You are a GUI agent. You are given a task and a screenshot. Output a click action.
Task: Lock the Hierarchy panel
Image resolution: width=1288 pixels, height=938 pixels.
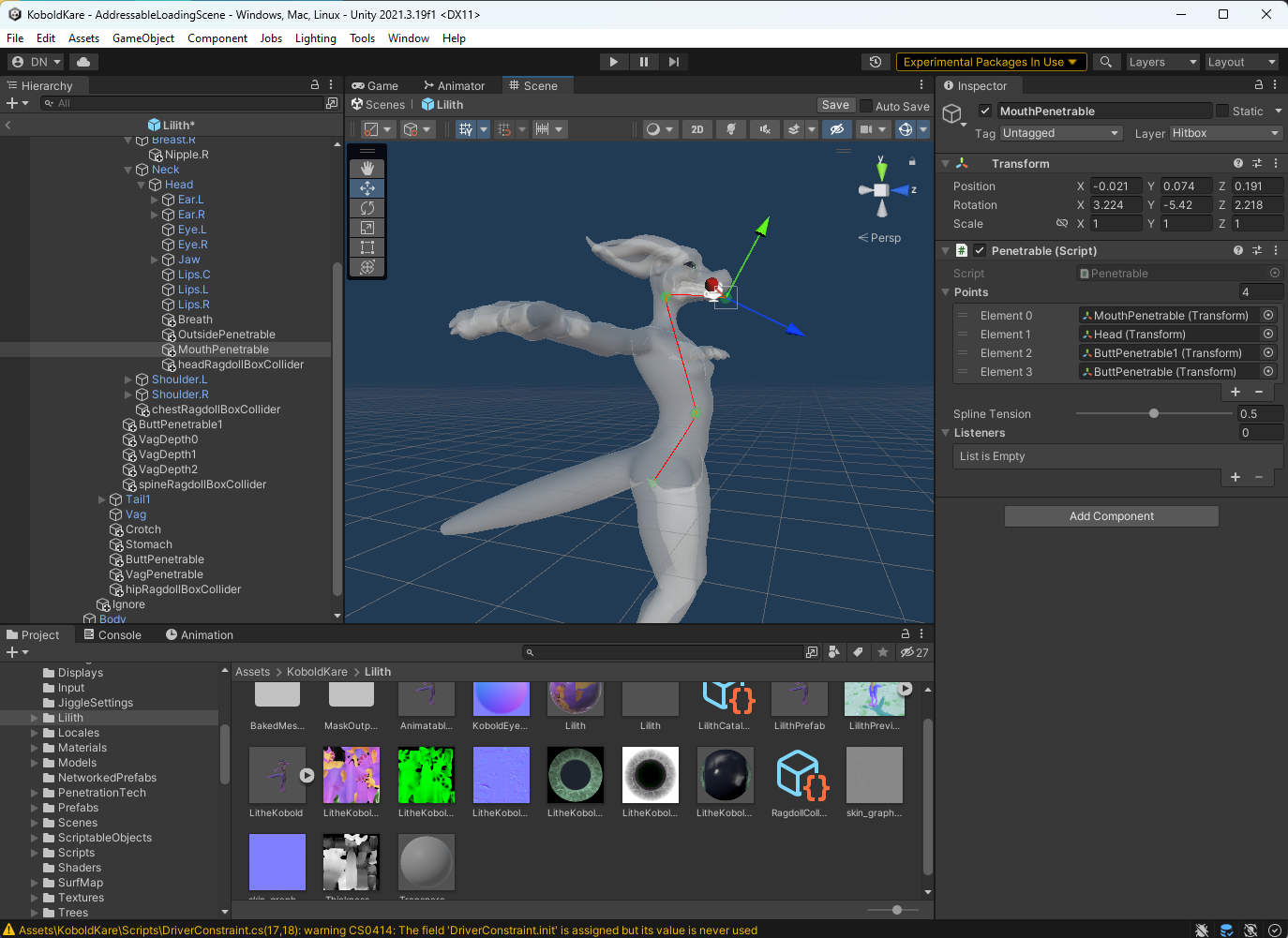(x=315, y=85)
